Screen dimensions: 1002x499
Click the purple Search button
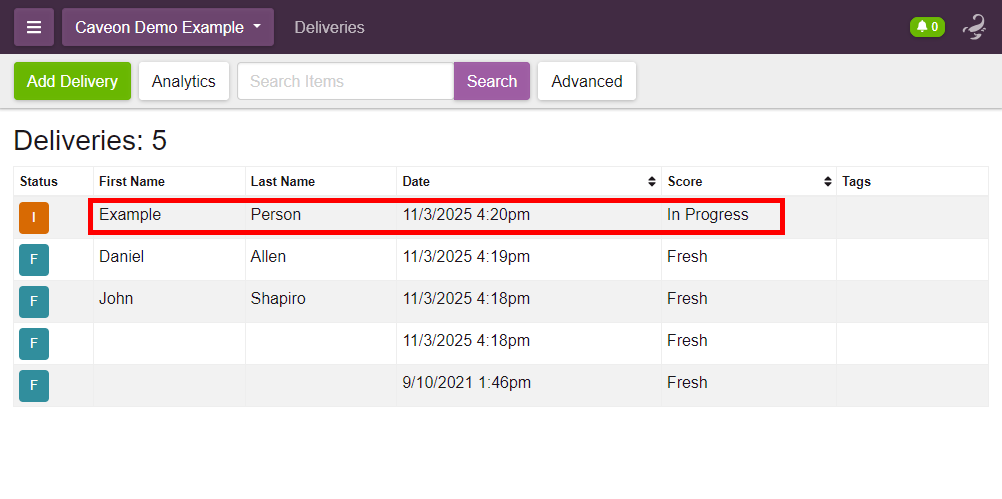(x=492, y=81)
